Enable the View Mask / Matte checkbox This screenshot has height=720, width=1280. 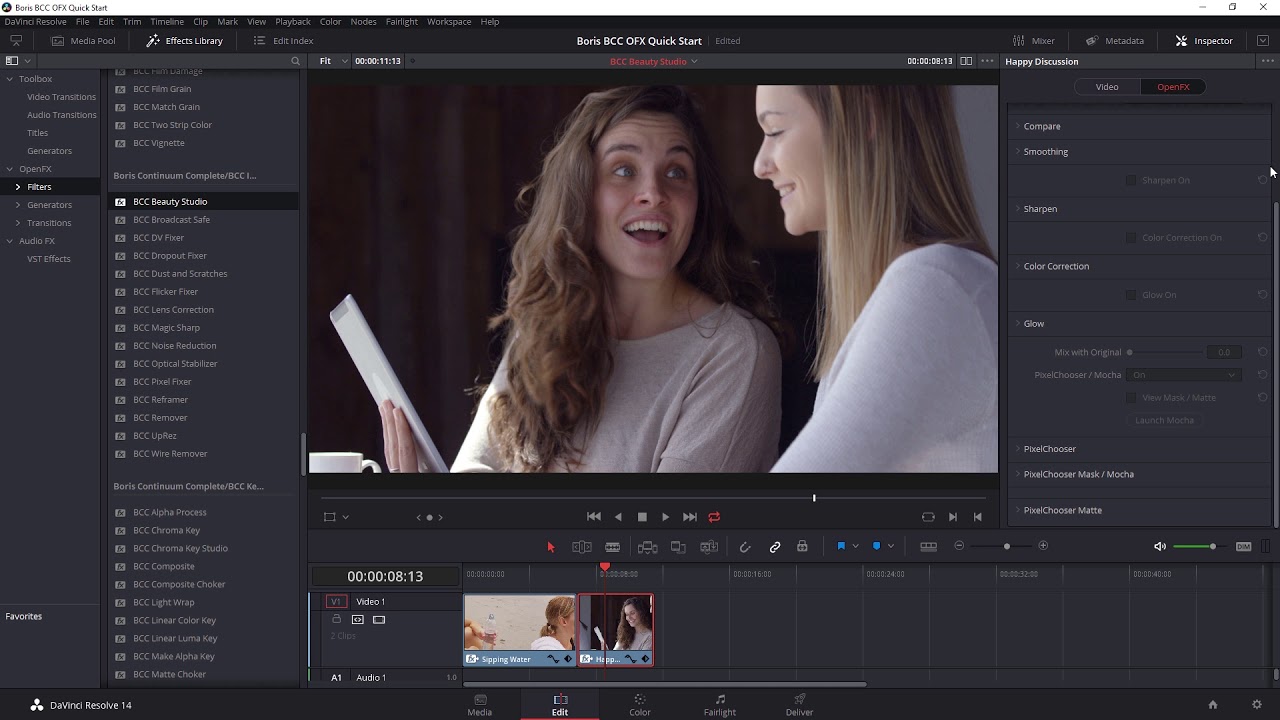point(1131,398)
